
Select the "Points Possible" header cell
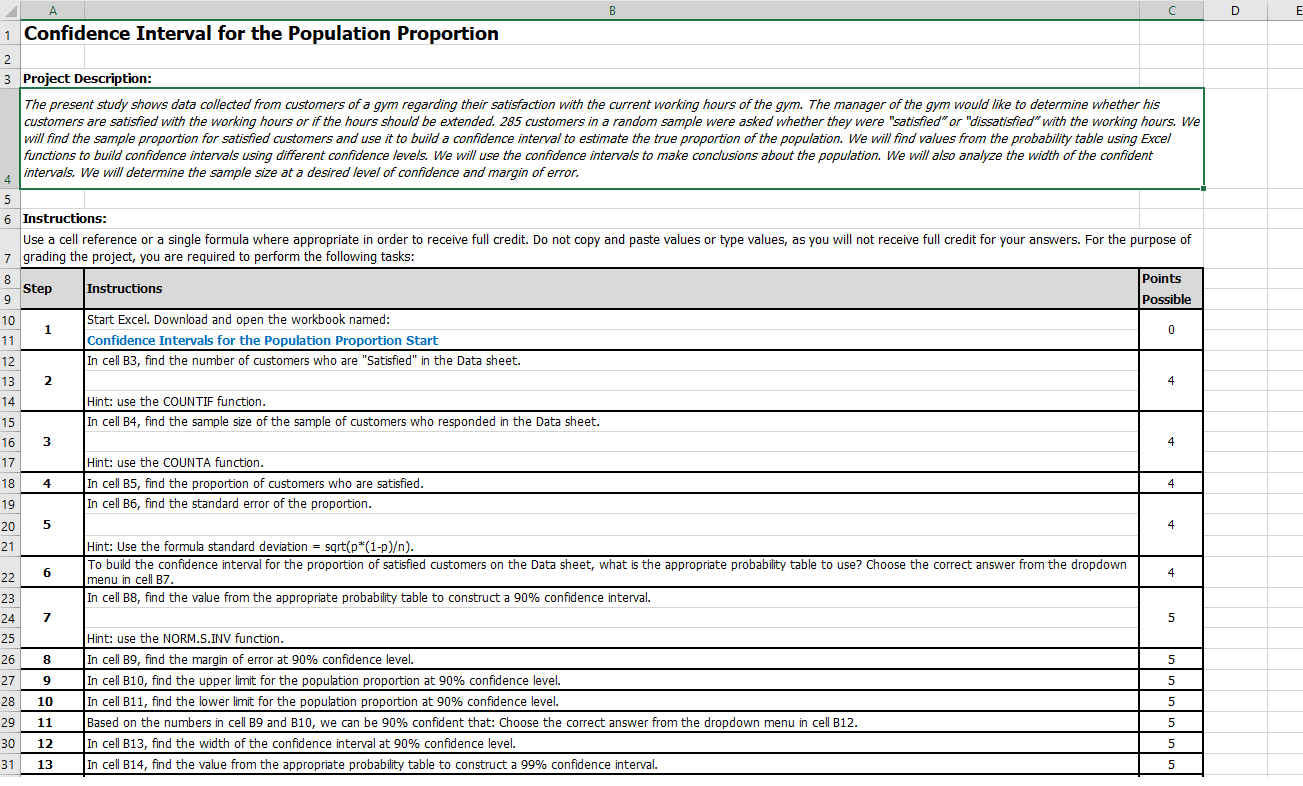1170,288
